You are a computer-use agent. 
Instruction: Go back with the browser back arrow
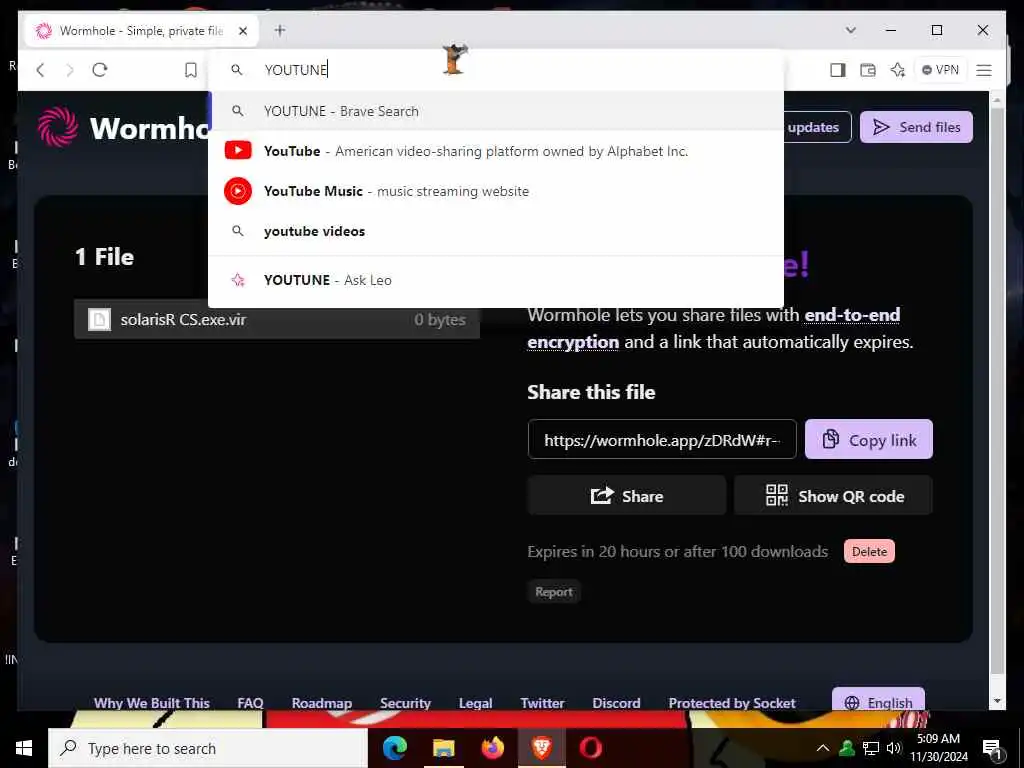[x=40, y=70]
